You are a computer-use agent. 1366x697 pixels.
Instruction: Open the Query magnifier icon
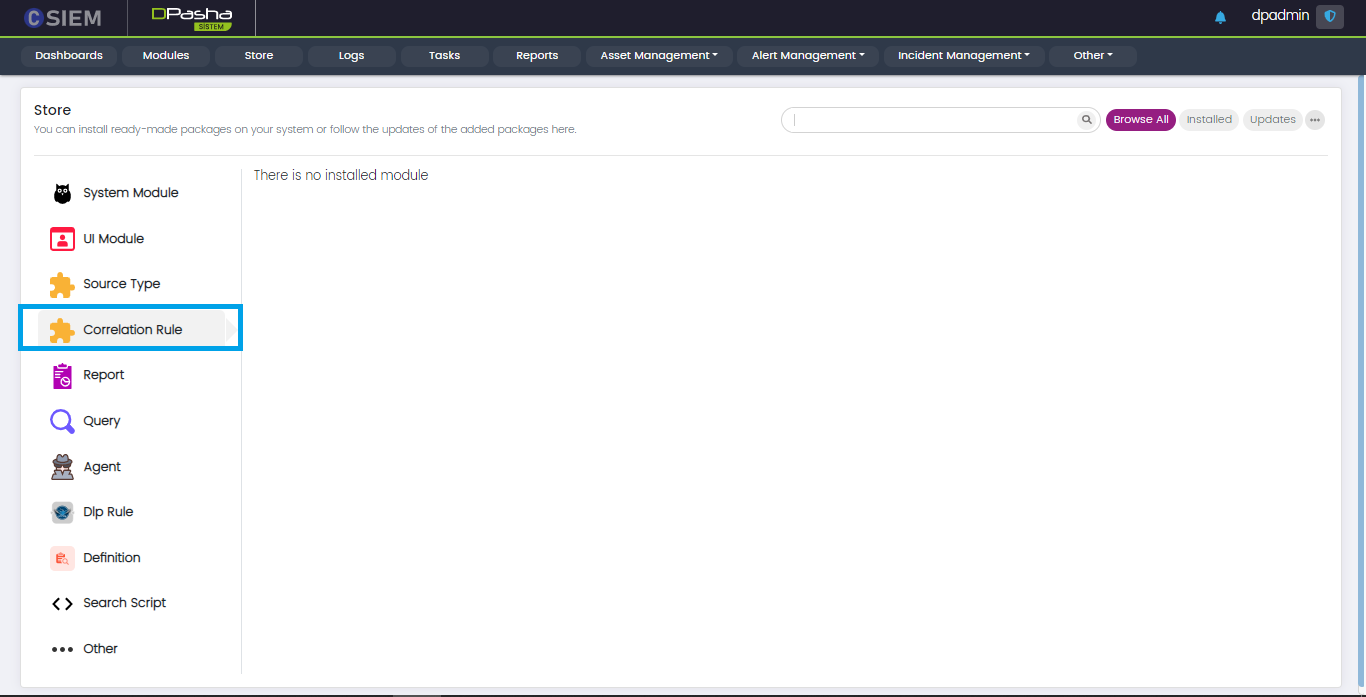click(x=62, y=422)
